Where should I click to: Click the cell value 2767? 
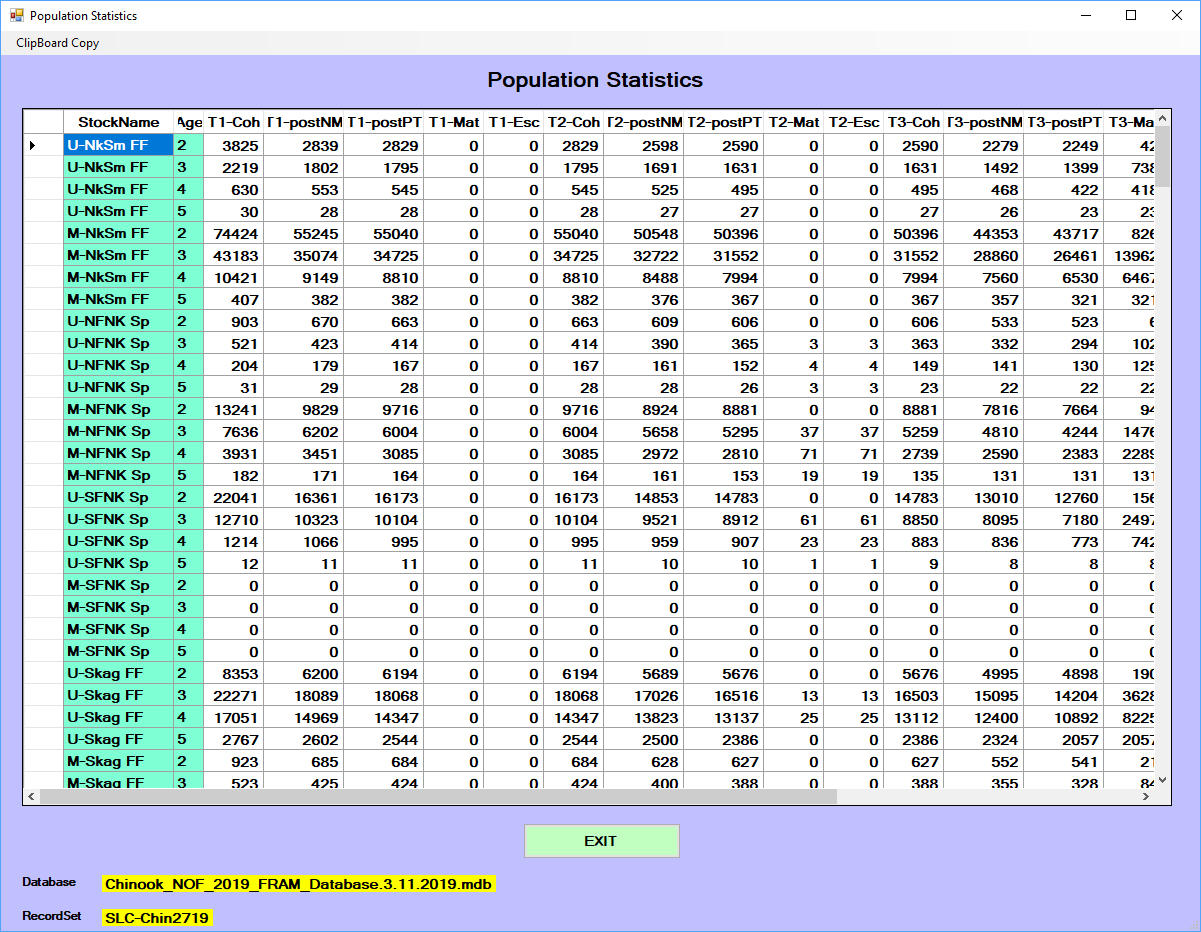pos(233,739)
